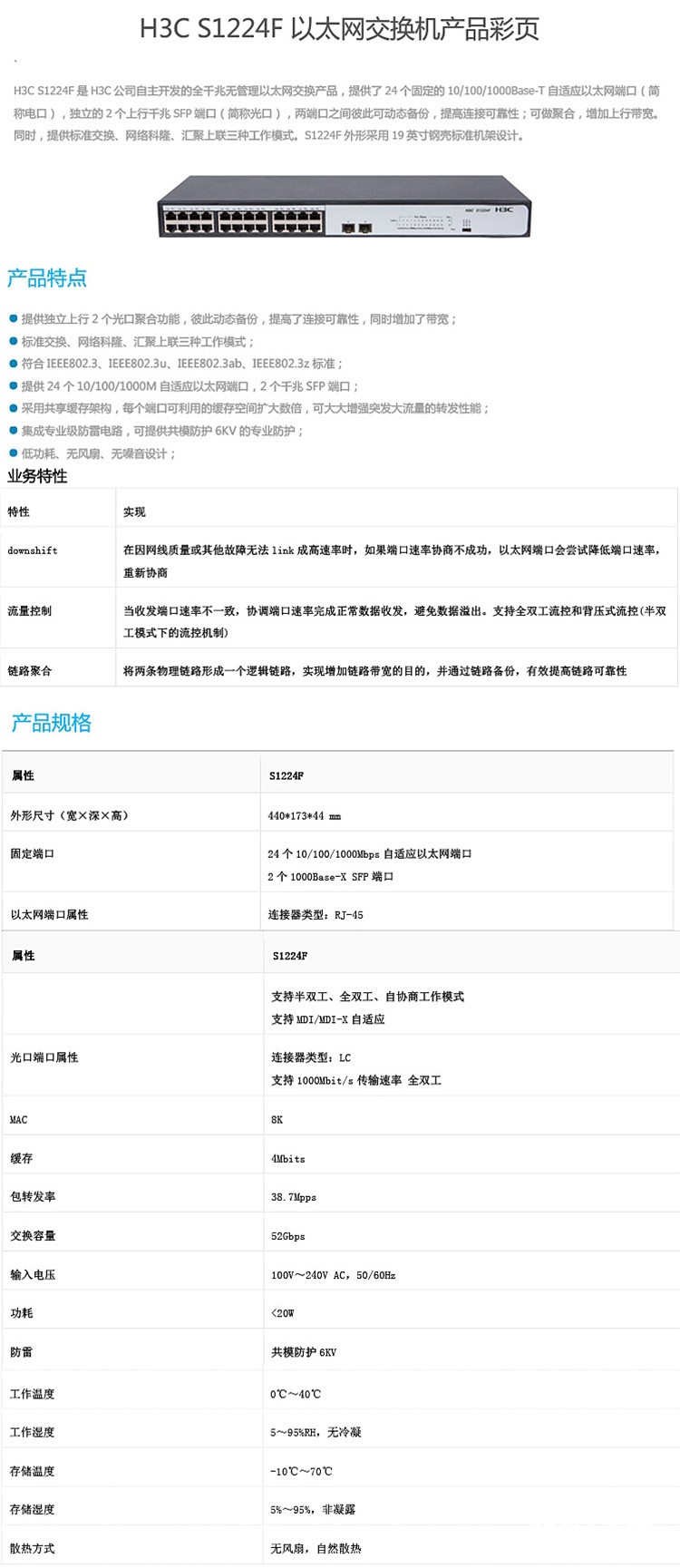Image resolution: width=680 pixels, height=1568 pixels.
Task: Click the 5～95%RH，无冷凝 humidity value
Action: pos(316,1432)
